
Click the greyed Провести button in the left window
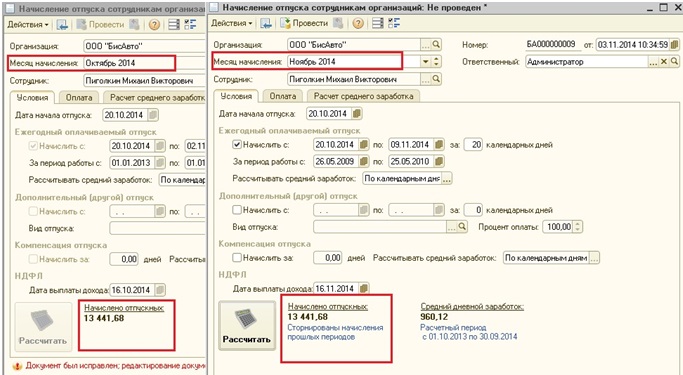(100, 24)
